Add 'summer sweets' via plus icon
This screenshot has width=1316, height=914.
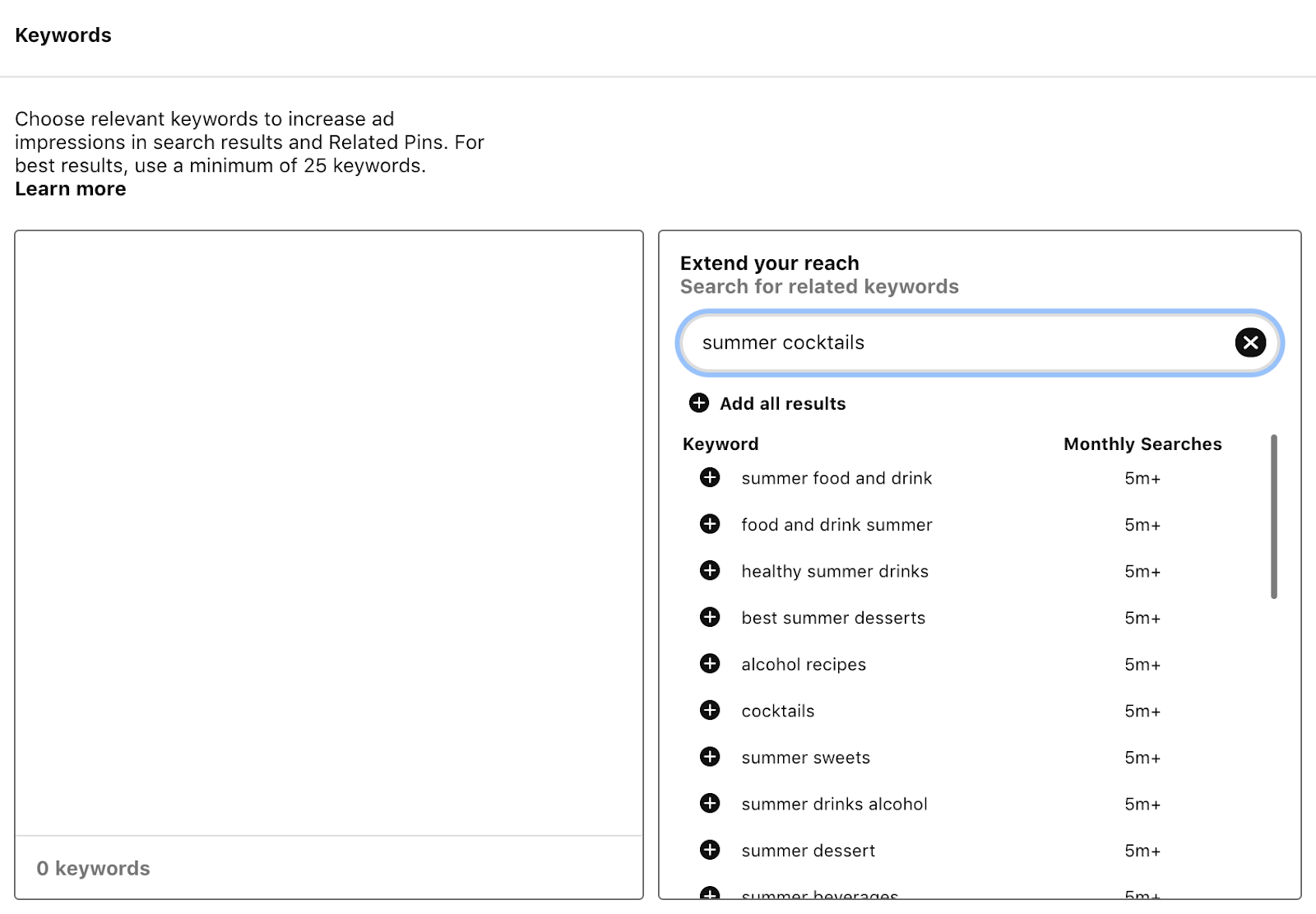coord(710,757)
